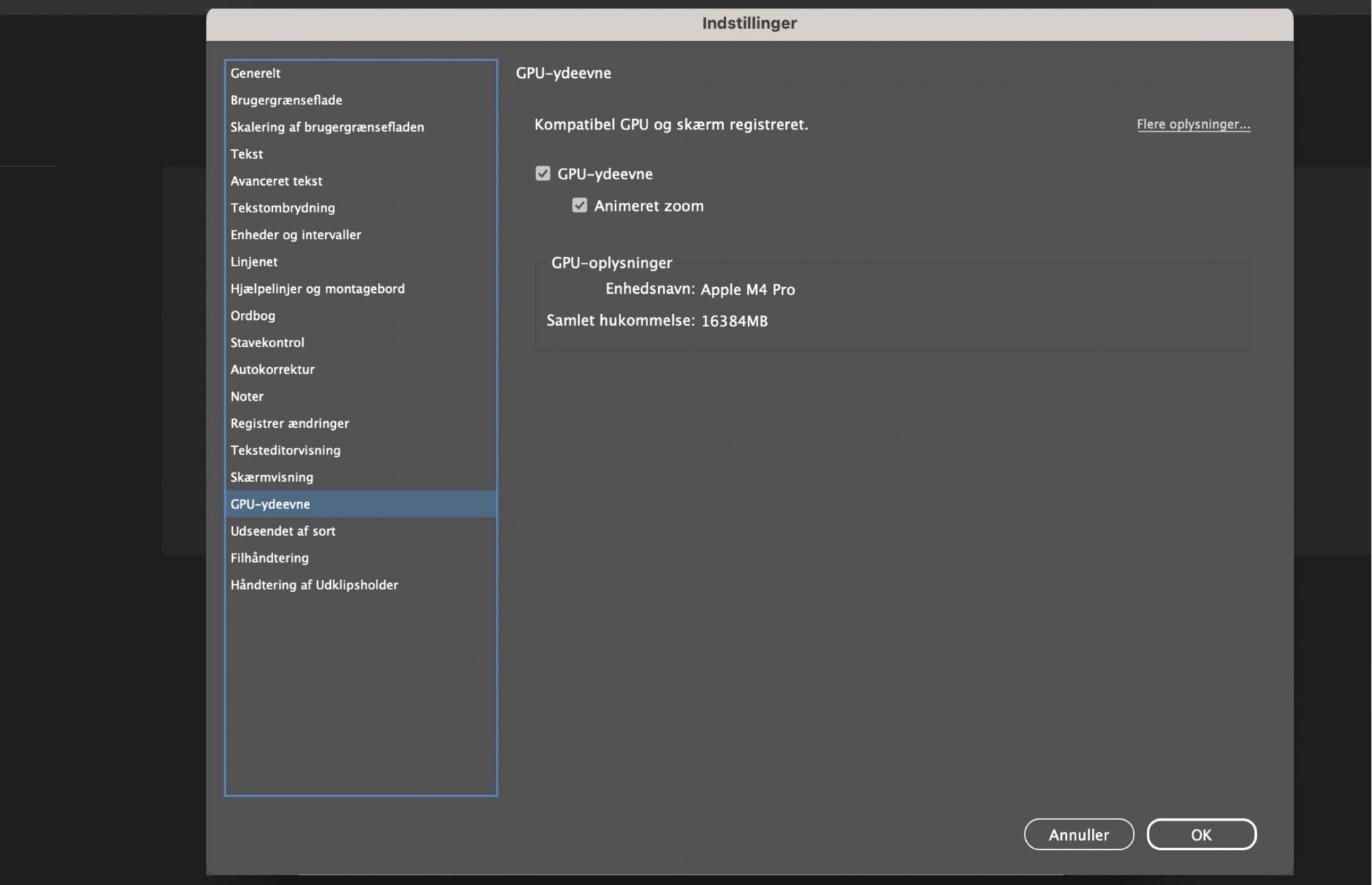This screenshot has width=1372, height=885.
Task: Choose Enheder og intervaller
Action: [x=295, y=235]
